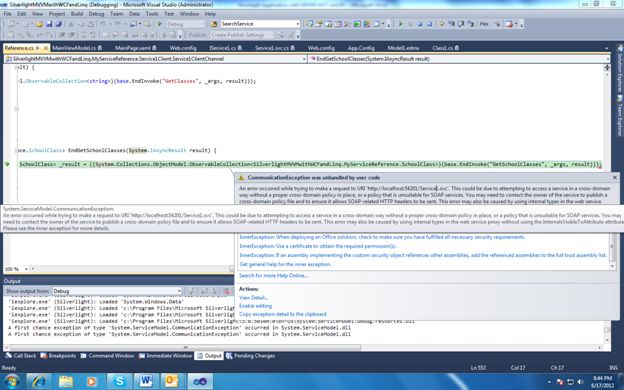Open the active files list arrow right of the tabs
The height and width of the screenshot is (390, 624).
(606, 48)
